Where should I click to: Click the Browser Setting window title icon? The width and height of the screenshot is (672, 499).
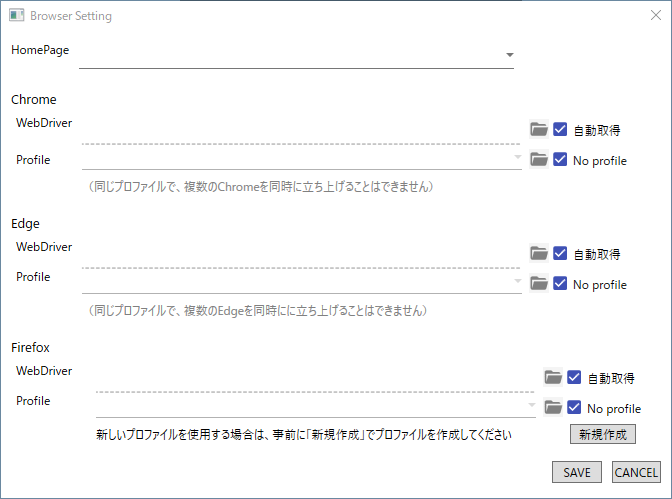16,15
